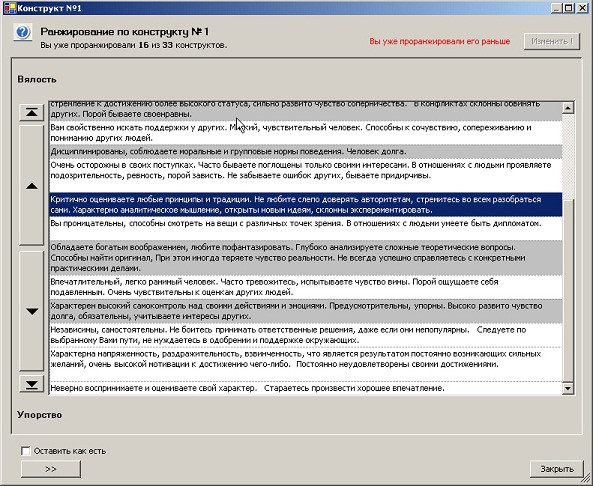Viewport: 593px width, 486px height.
Task: Move selected item down one position
Action: point(31,311)
